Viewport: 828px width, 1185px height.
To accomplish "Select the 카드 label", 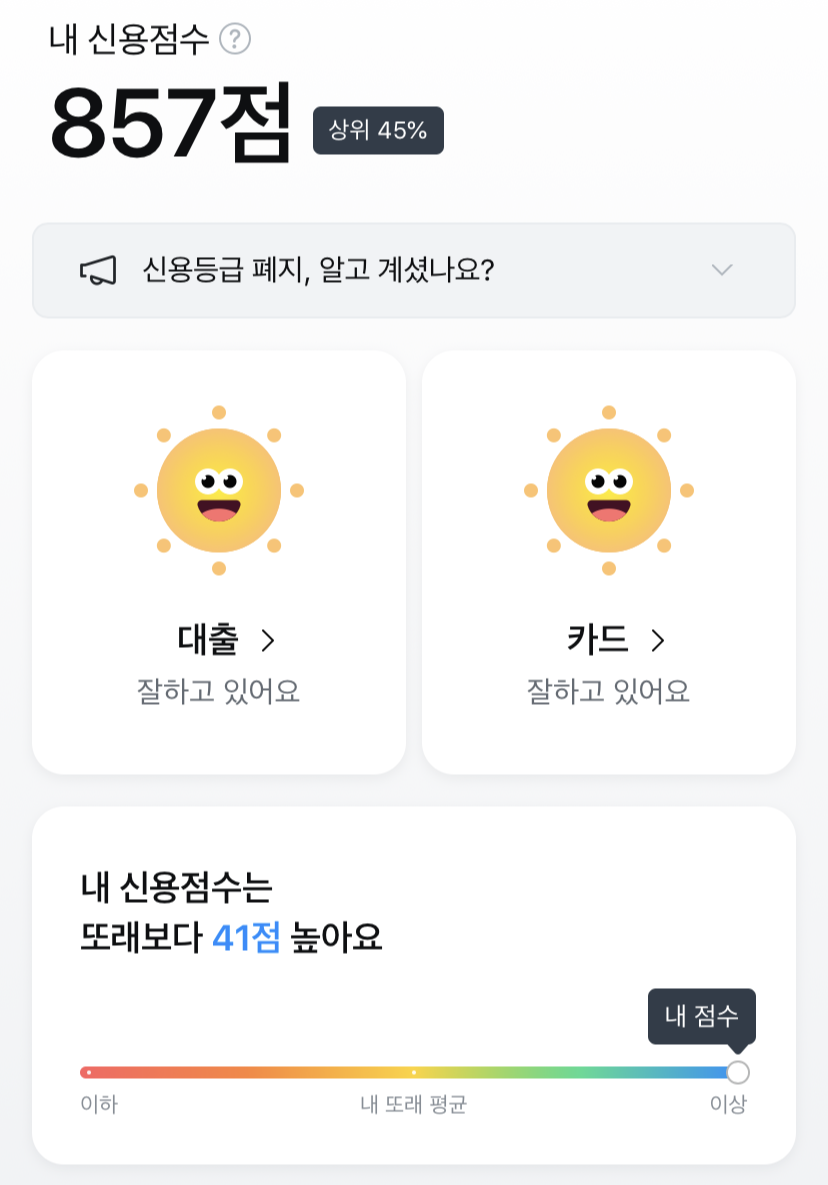I will (598, 639).
